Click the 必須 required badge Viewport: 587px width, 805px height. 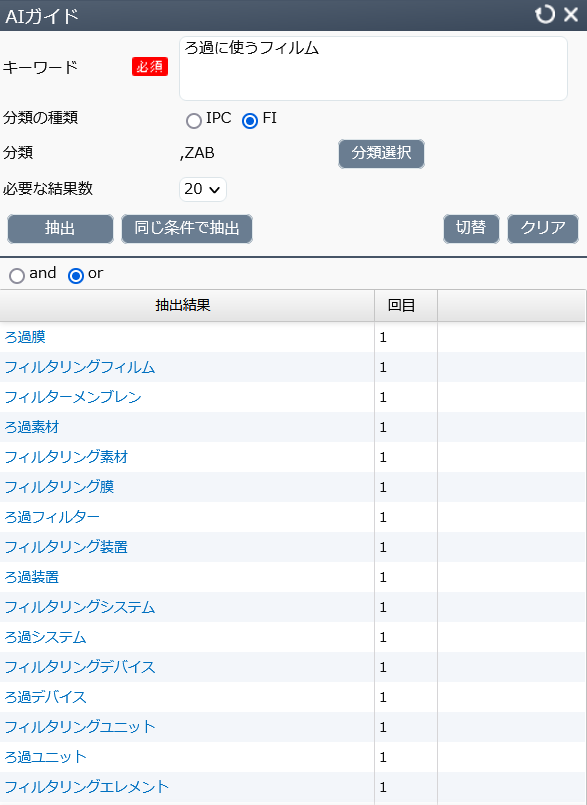(x=150, y=67)
